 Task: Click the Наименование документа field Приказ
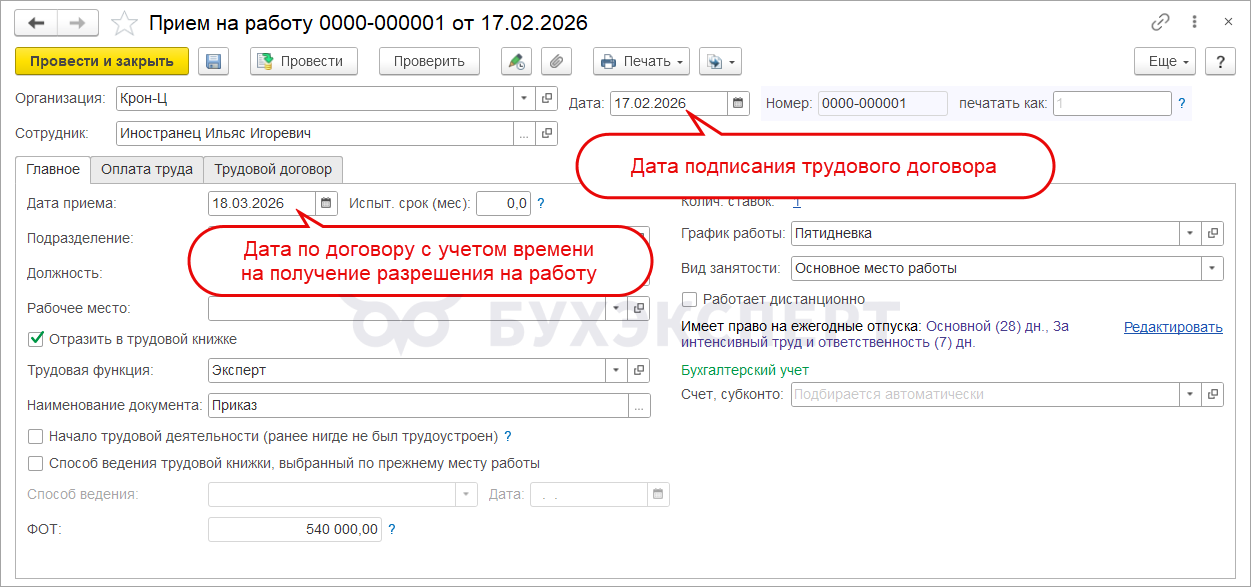point(418,405)
